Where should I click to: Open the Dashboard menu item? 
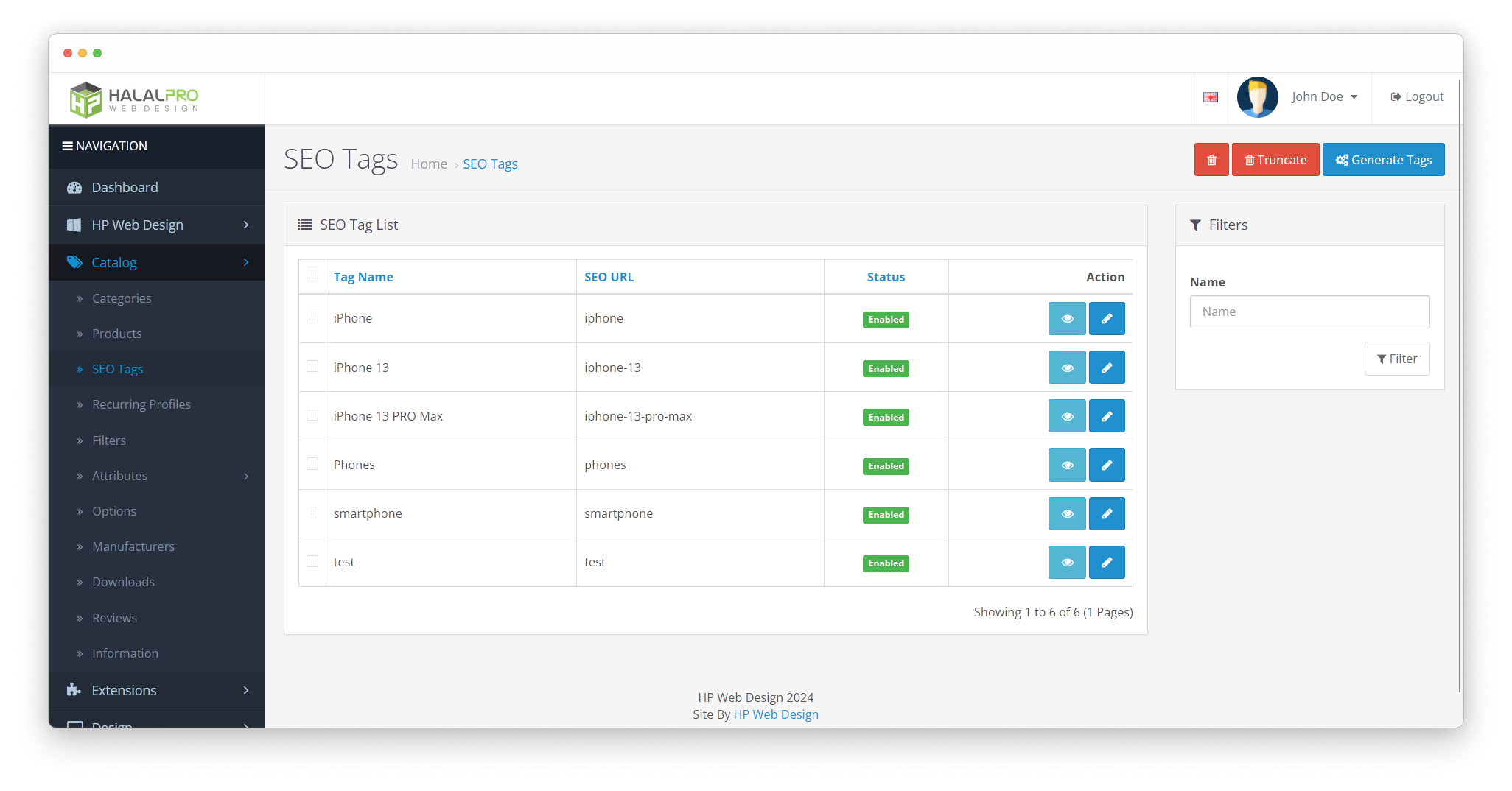tap(157, 187)
